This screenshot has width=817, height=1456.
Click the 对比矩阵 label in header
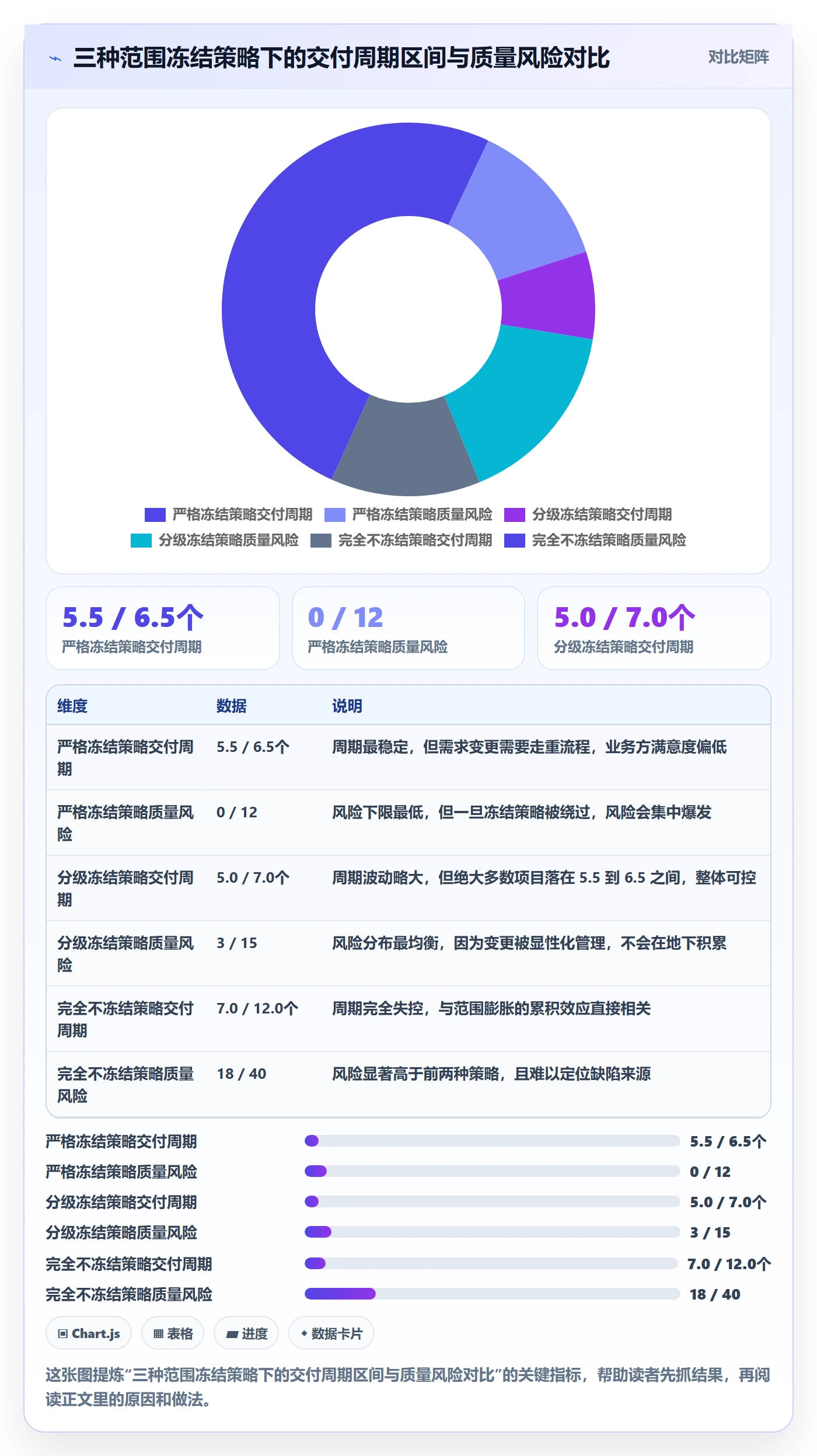pos(738,57)
